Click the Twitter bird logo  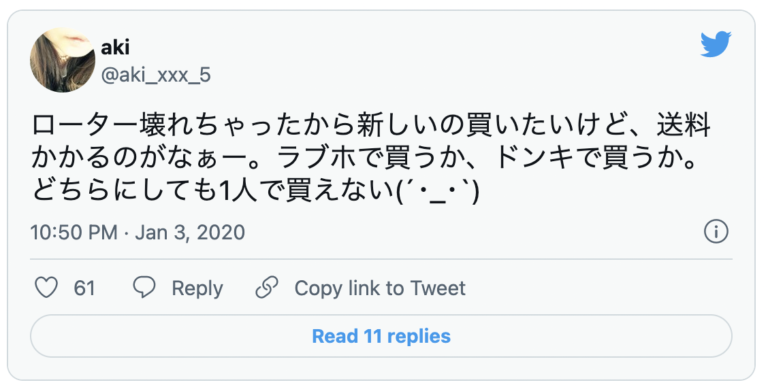point(716,44)
